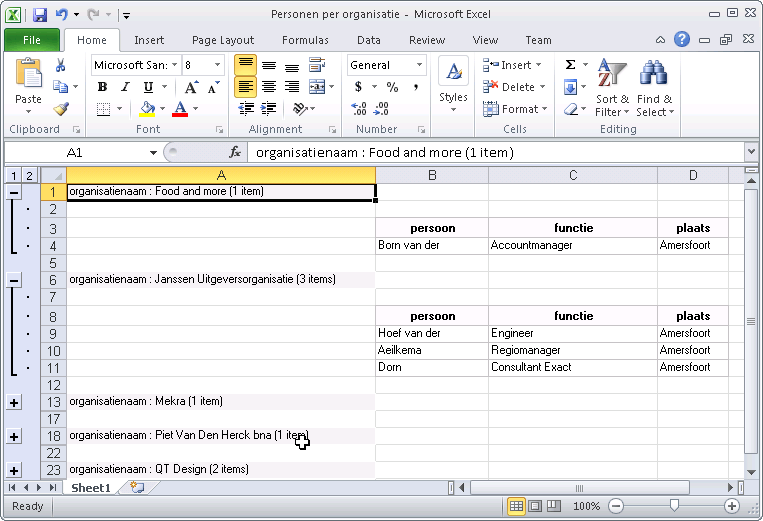This screenshot has height=521, width=763.
Task: Toggle Underline formatting
Action: 148,87
